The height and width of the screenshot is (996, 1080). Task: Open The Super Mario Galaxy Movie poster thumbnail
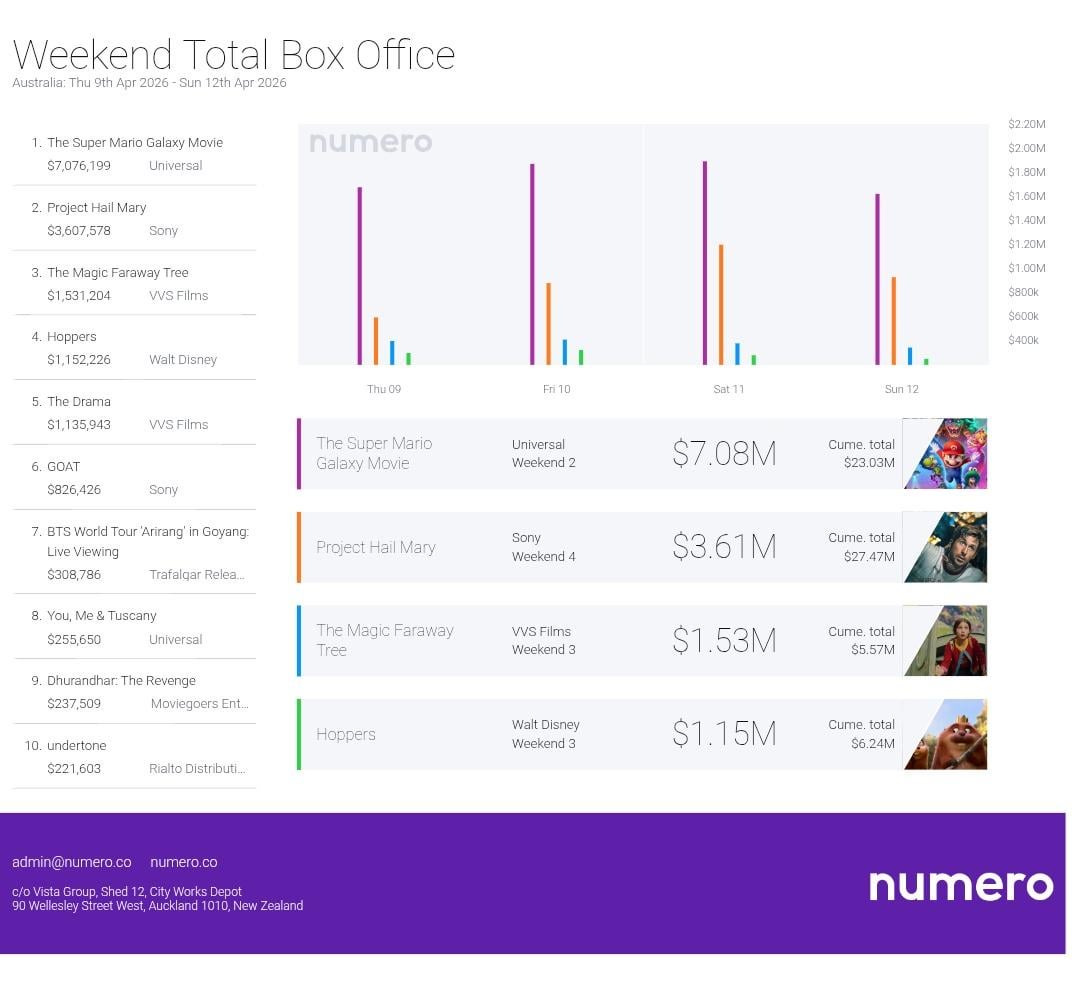tap(945, 453)
